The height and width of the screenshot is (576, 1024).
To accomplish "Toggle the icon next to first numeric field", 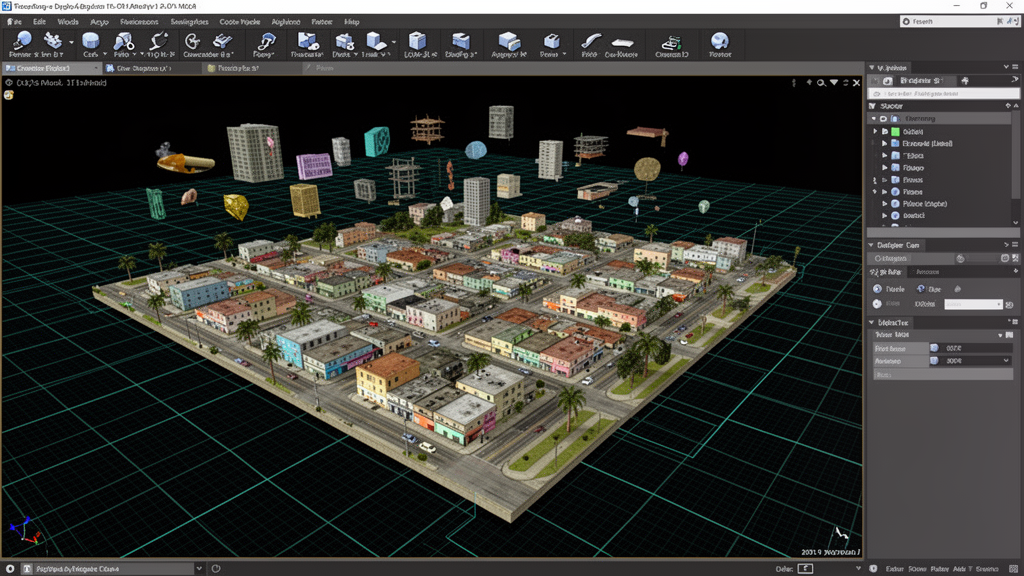I will (x=934, y=348).
